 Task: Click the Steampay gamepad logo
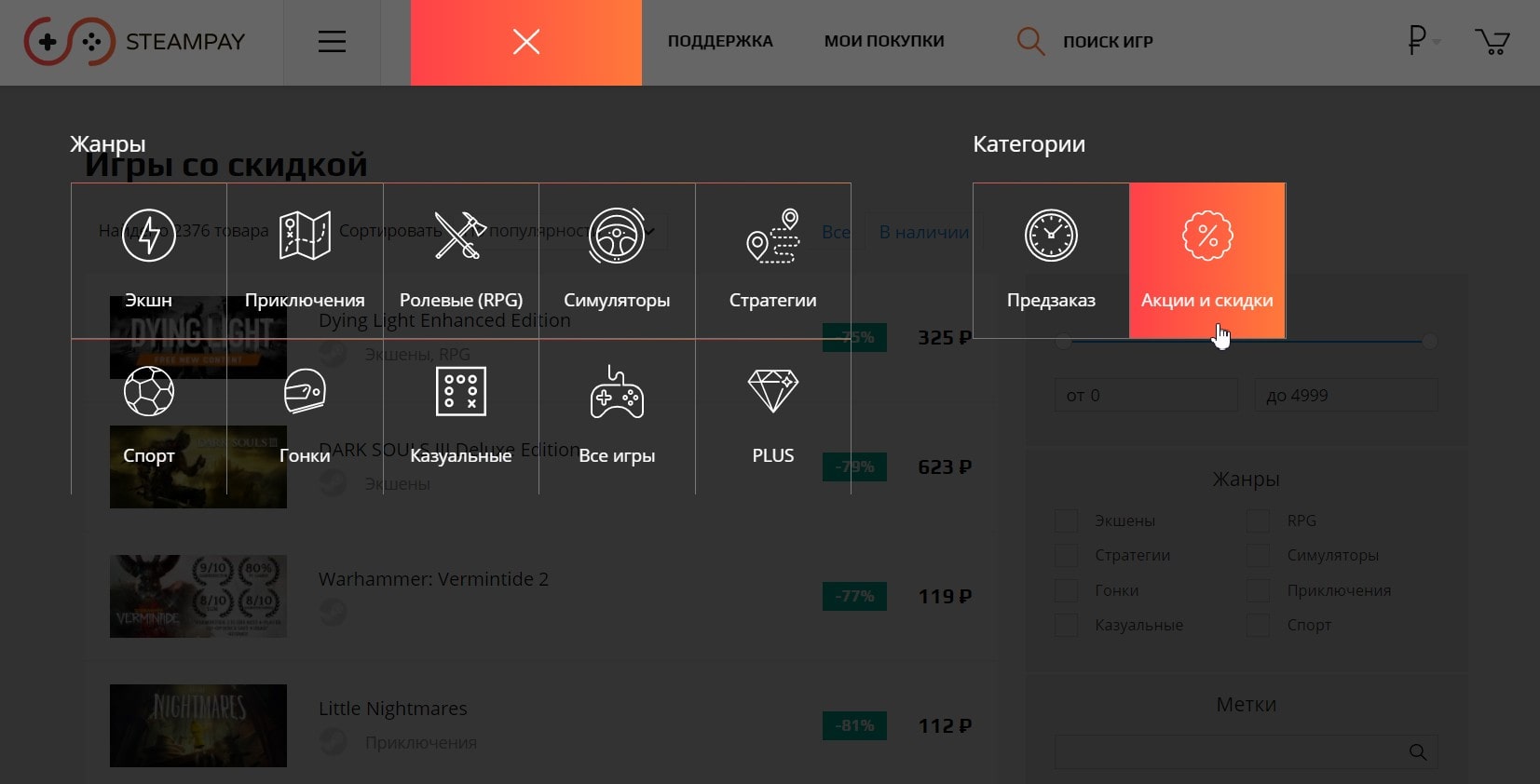(70, 41)
